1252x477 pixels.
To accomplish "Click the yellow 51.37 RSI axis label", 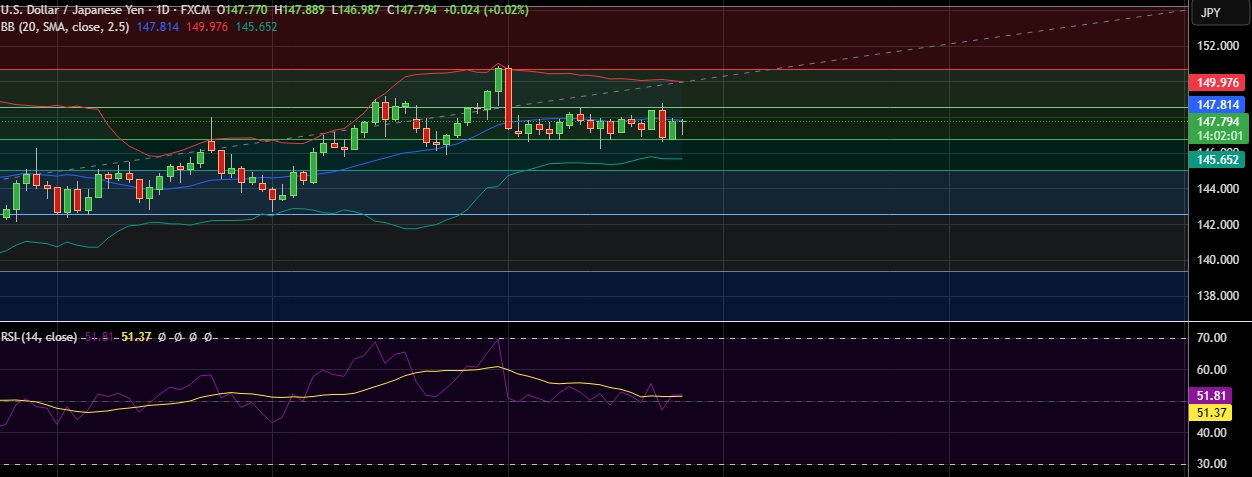I will pos(1212,412).
